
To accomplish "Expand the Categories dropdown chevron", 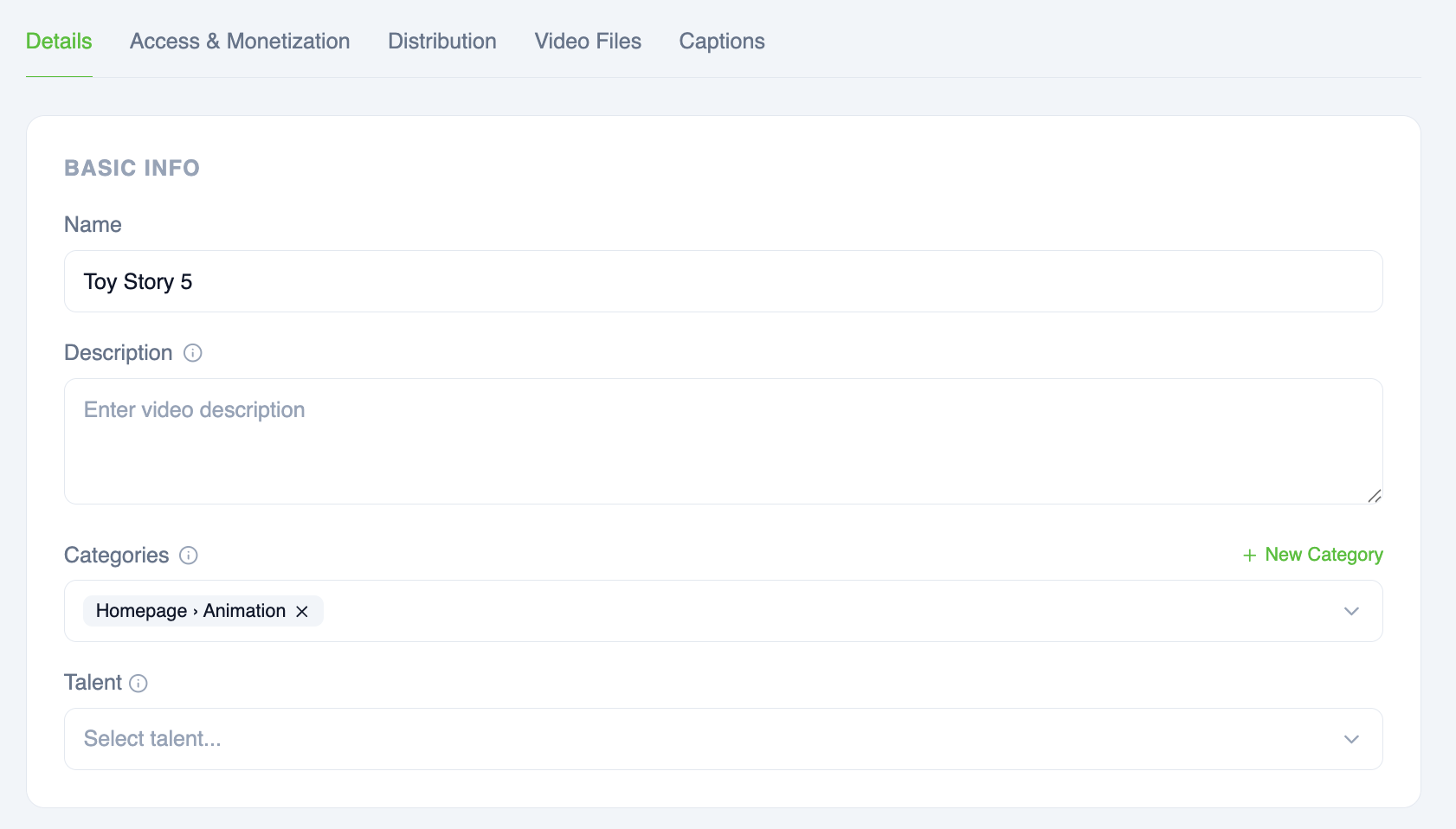I will tap(1351, 612).
